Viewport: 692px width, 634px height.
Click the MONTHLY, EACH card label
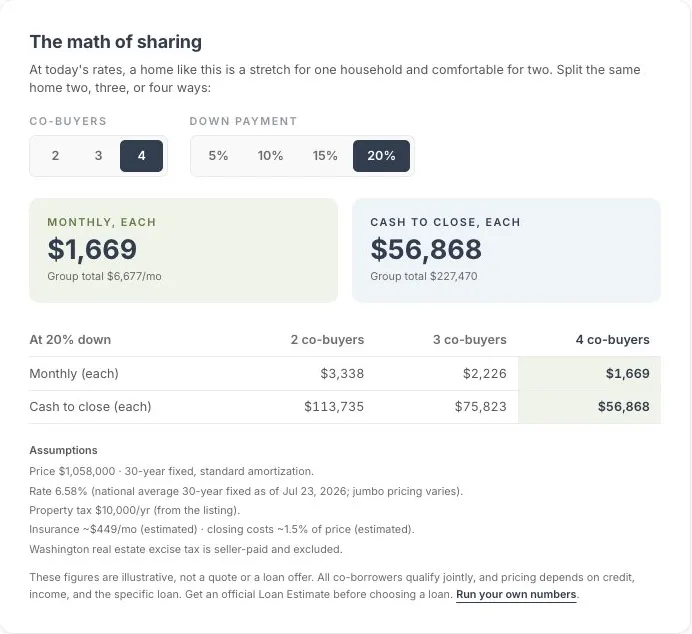pyautogui.click(x=102, y=222)
